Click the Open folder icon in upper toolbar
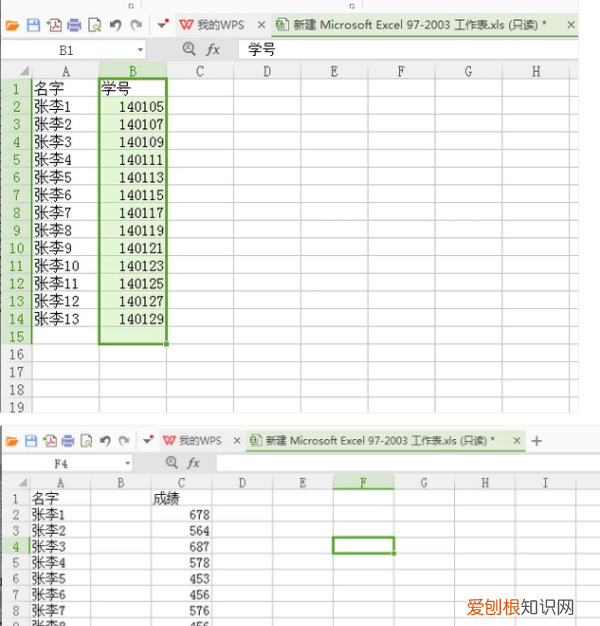 (12, 26)
